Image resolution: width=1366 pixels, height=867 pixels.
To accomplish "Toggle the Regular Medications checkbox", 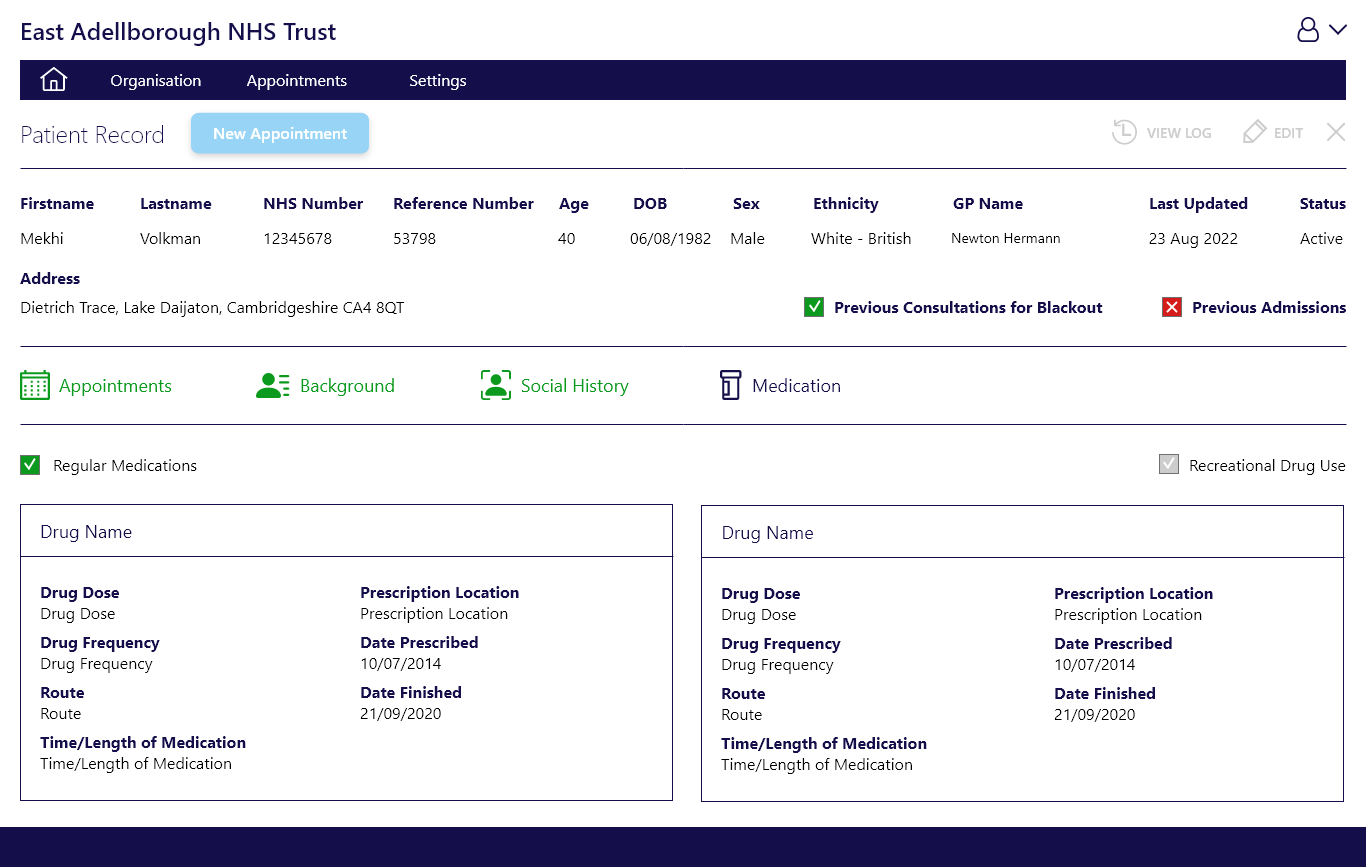I will tap(30, 465).
